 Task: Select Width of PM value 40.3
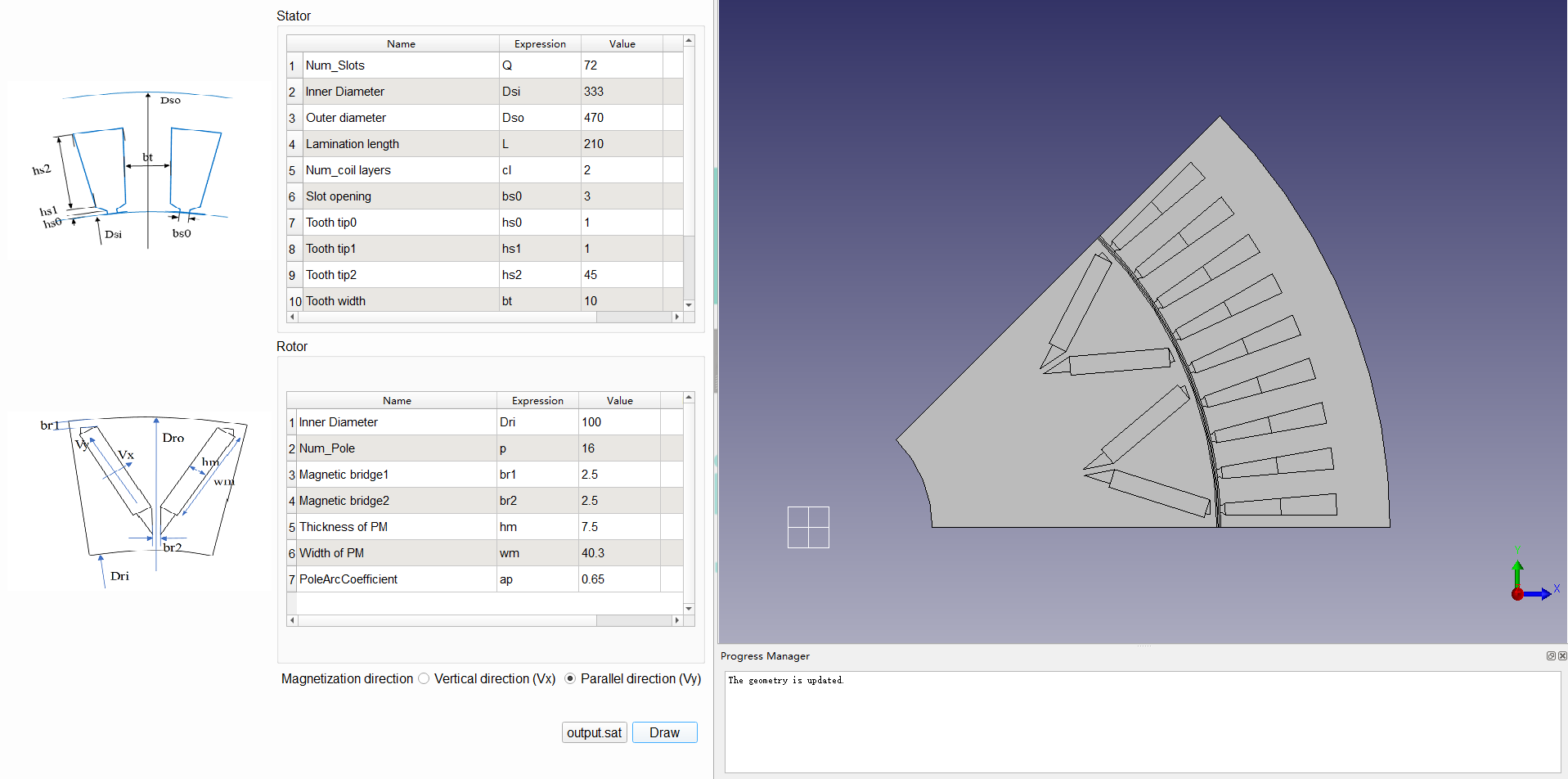pos(619,553)
